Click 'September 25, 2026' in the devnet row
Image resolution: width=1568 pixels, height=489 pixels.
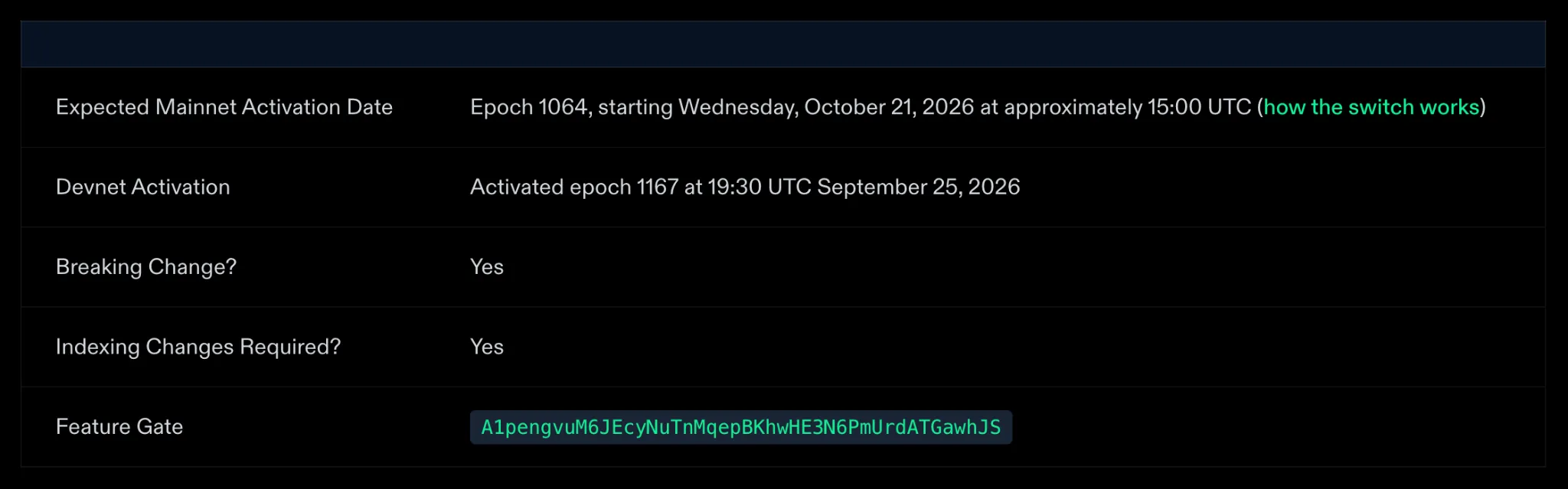pos(919,187)
